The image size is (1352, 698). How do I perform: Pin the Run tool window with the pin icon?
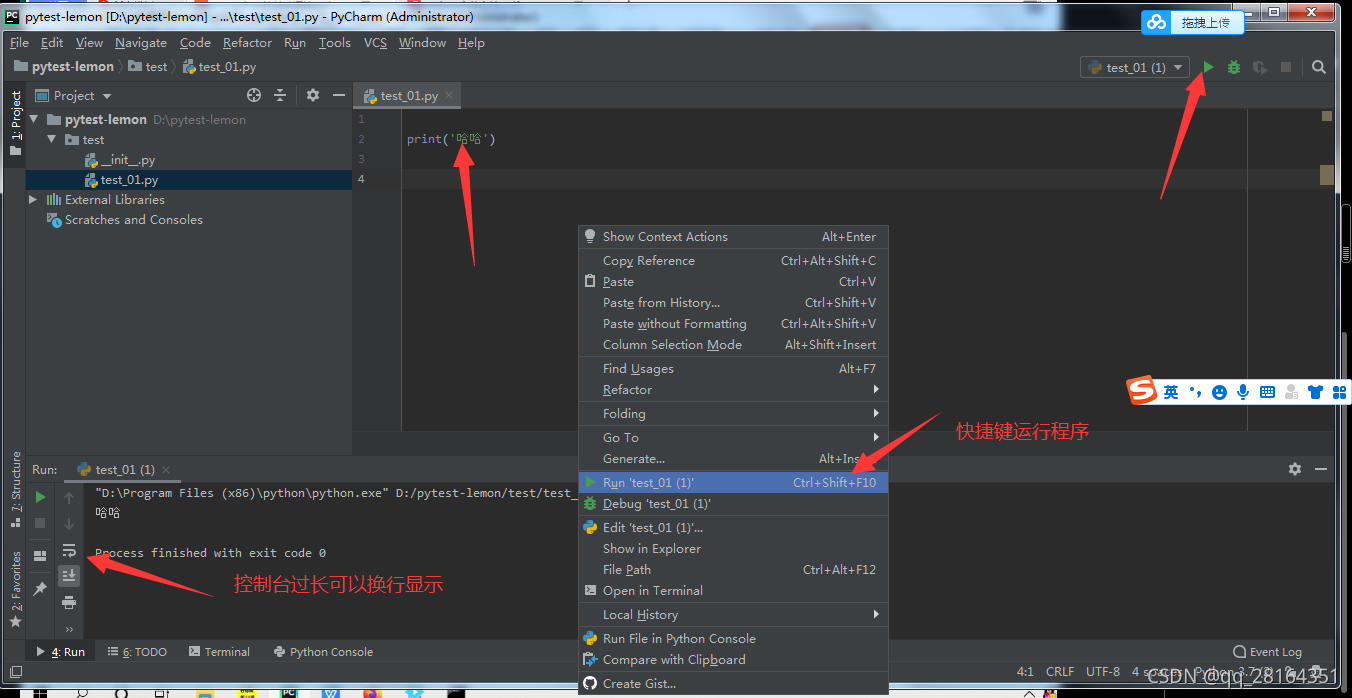click(x=40, y=588)
